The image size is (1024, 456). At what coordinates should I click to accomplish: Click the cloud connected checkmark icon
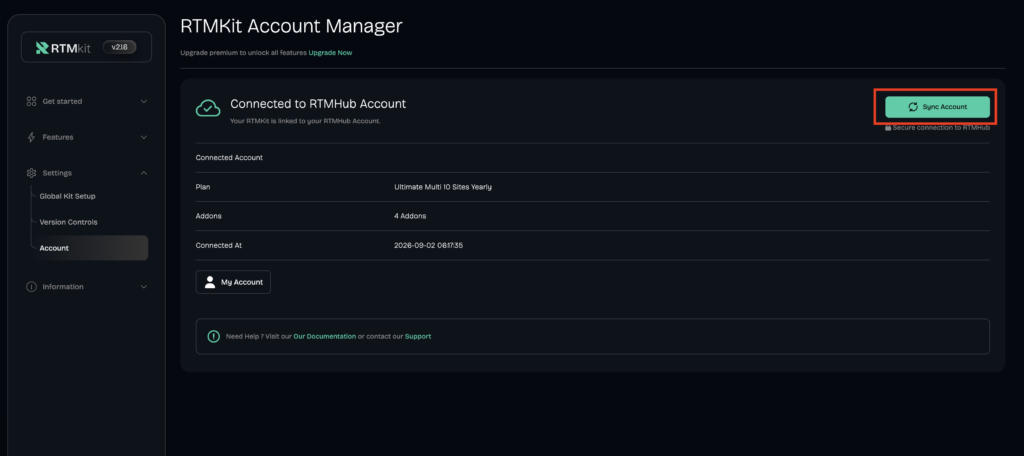click(208, 108)
